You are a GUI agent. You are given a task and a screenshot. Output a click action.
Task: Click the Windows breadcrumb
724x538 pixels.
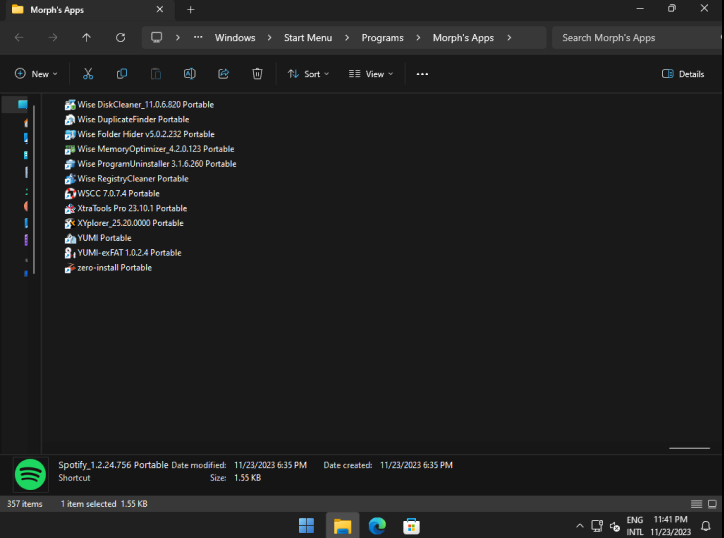235,37
